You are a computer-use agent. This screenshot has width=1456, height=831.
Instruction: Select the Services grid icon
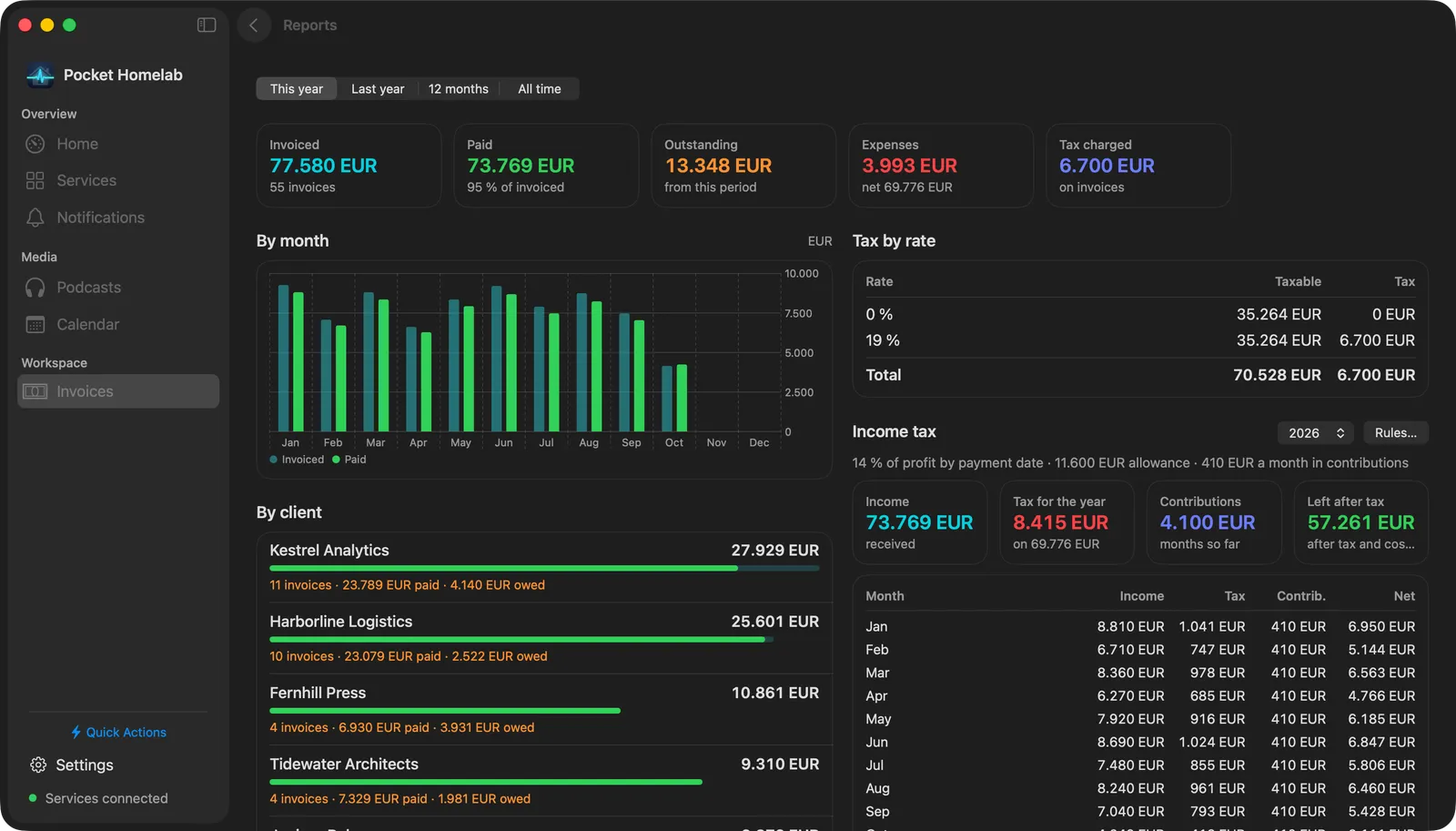35,180
